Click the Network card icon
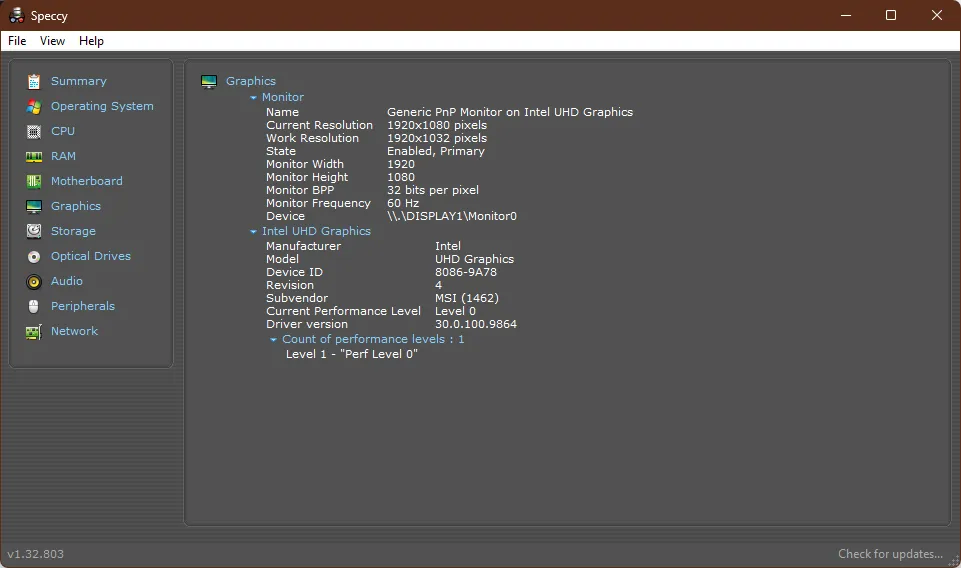Screen dimensions: 961x568 coord(34,332)
